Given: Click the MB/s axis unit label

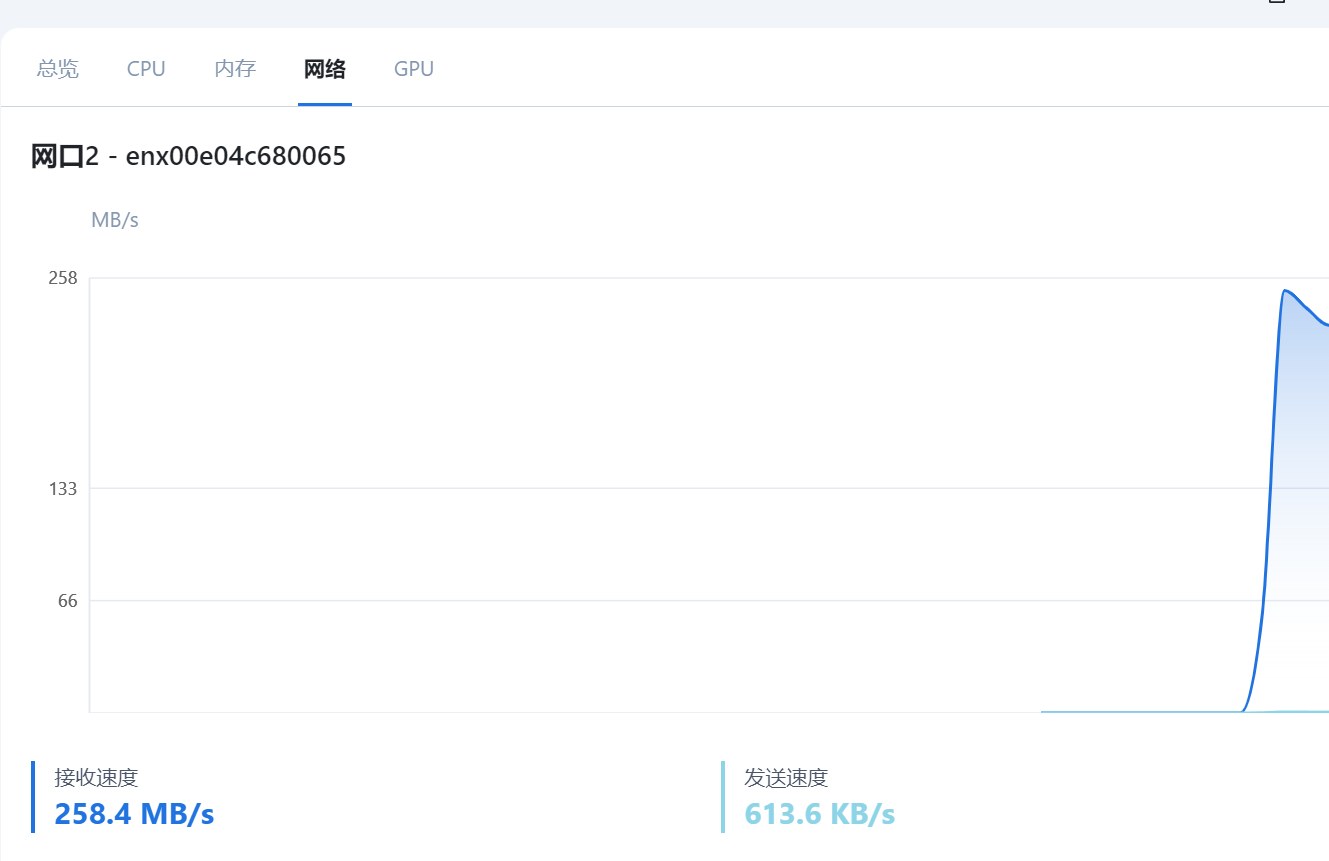Looking at the screenshot, I should click(x=115, y=220).
